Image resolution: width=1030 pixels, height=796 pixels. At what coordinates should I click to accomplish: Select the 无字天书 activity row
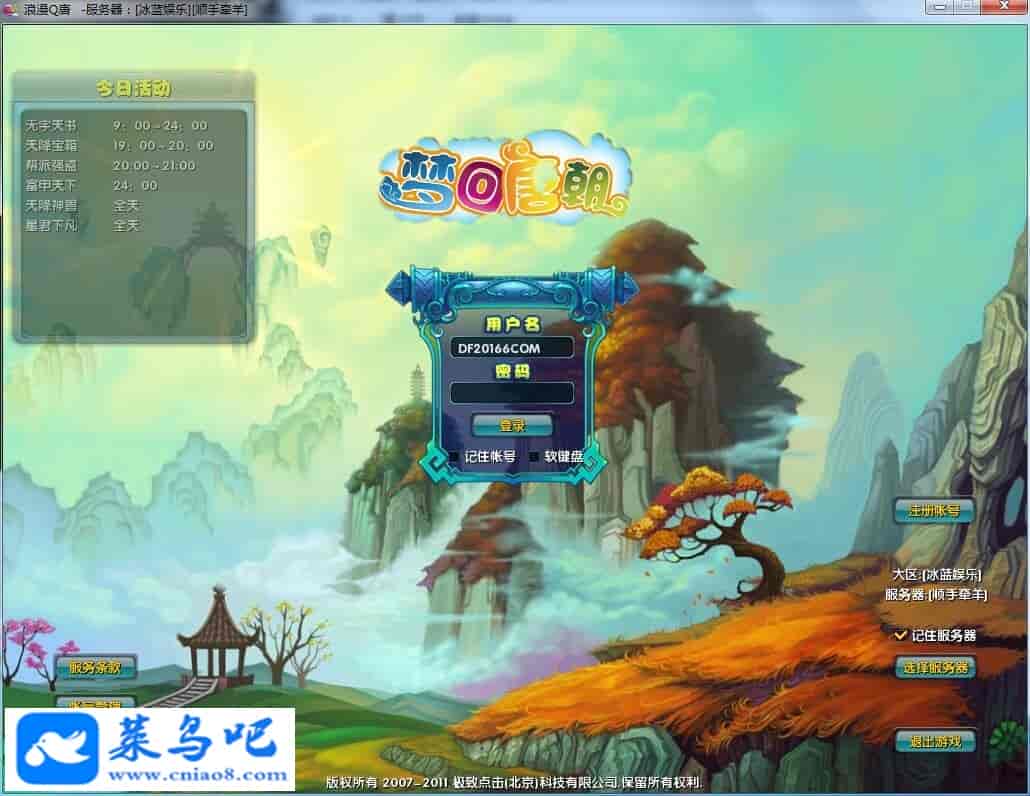[117, 125]
